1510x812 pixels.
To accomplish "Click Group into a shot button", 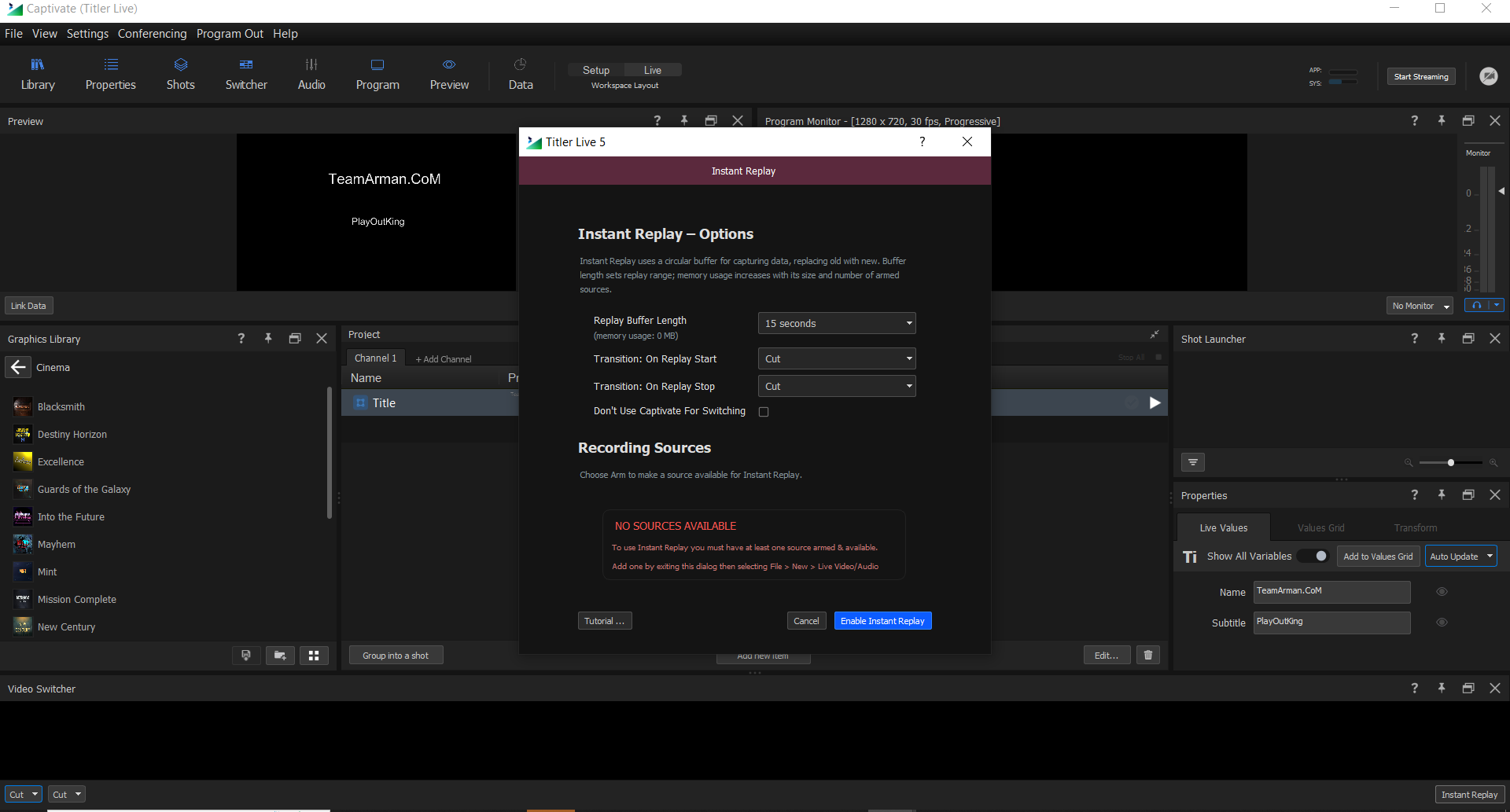I will point(396,655).
